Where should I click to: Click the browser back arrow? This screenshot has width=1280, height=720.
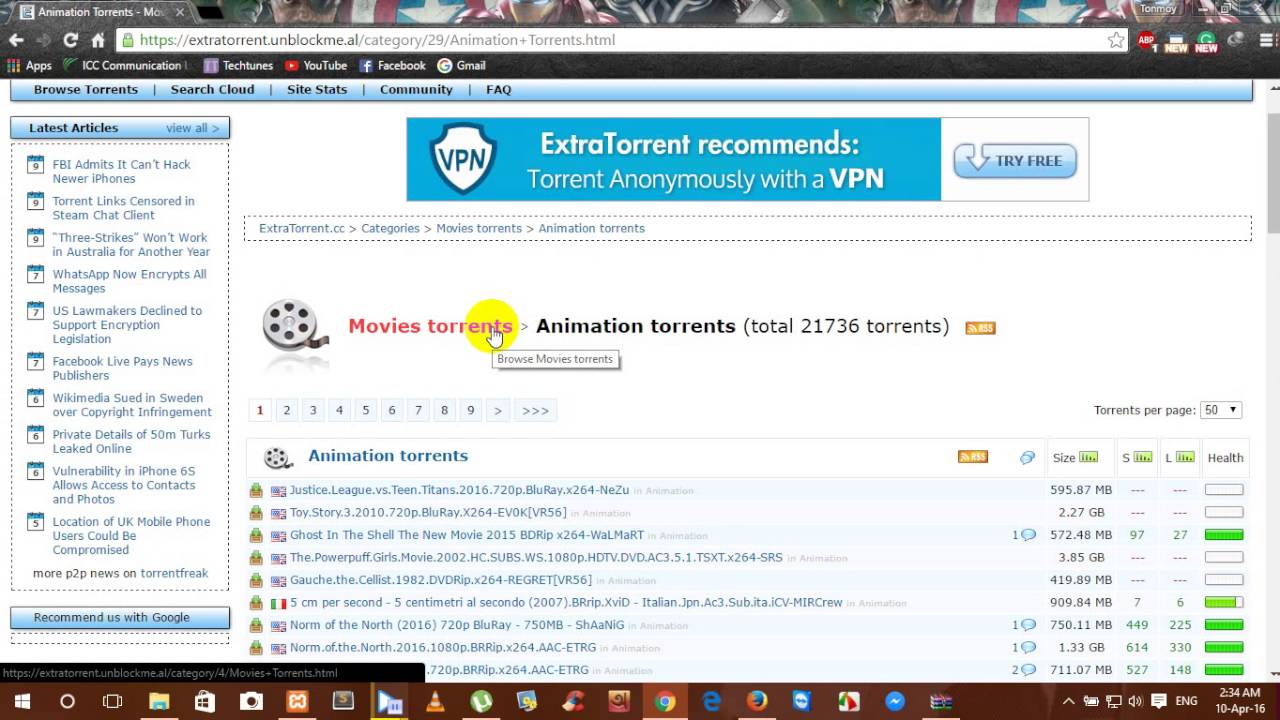pos(16,40)
